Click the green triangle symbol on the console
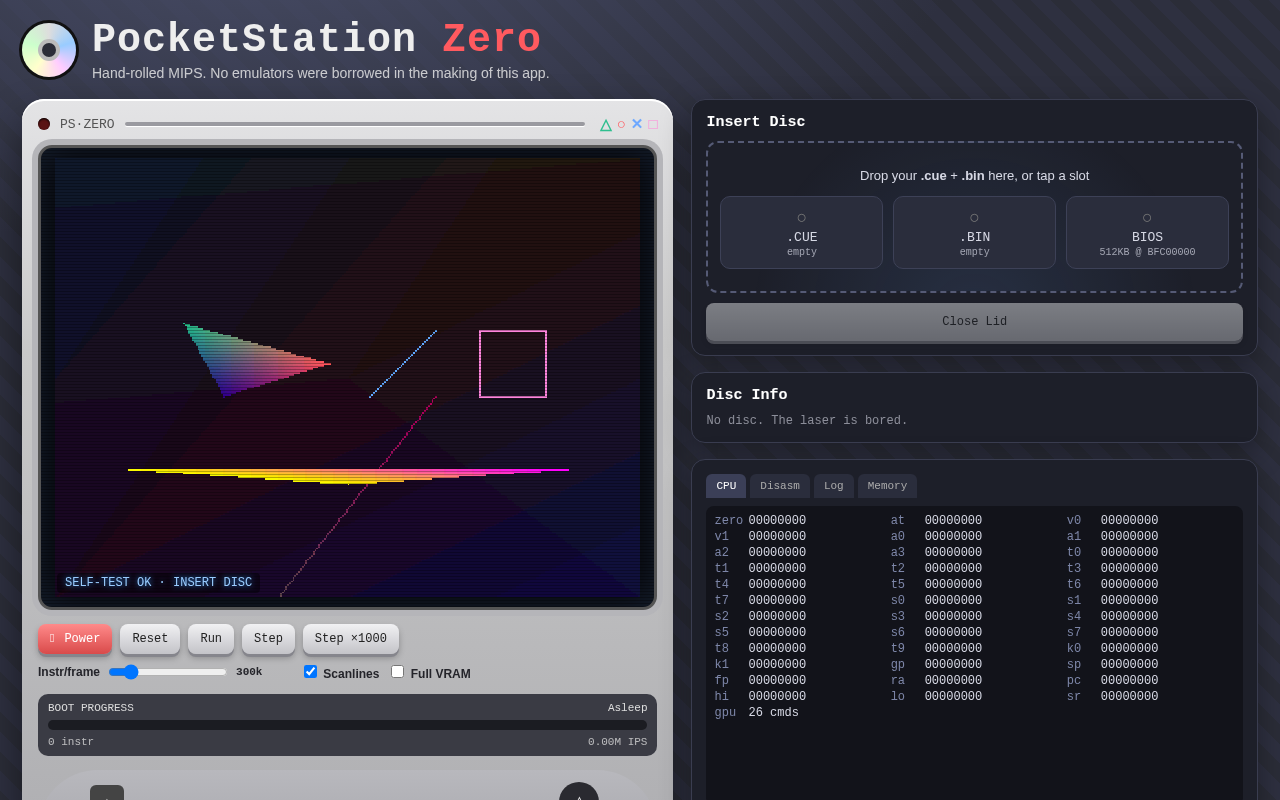1280x800 pixels. [605, 125]
